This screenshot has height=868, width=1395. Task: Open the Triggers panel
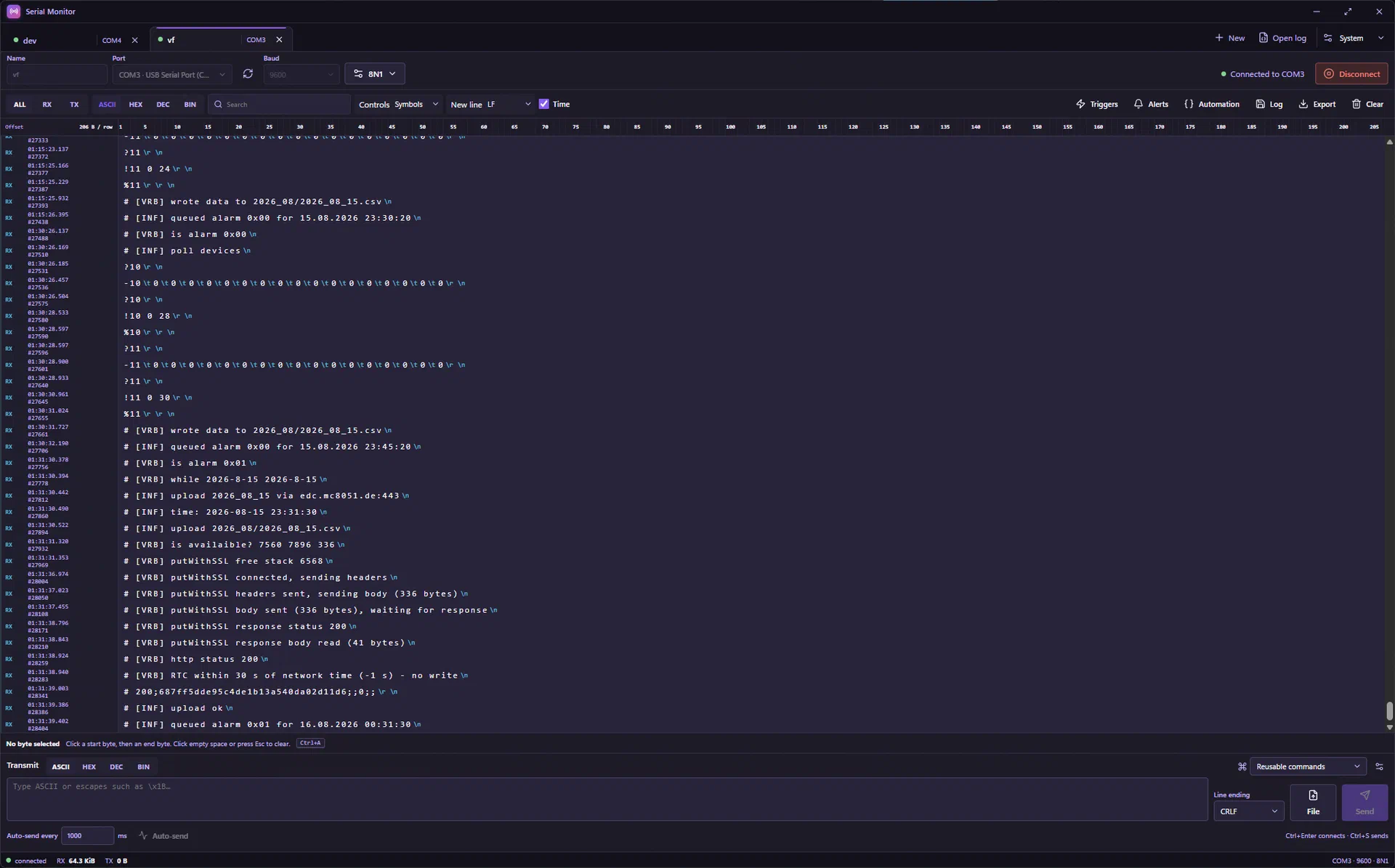click(x=1096, y=105)
